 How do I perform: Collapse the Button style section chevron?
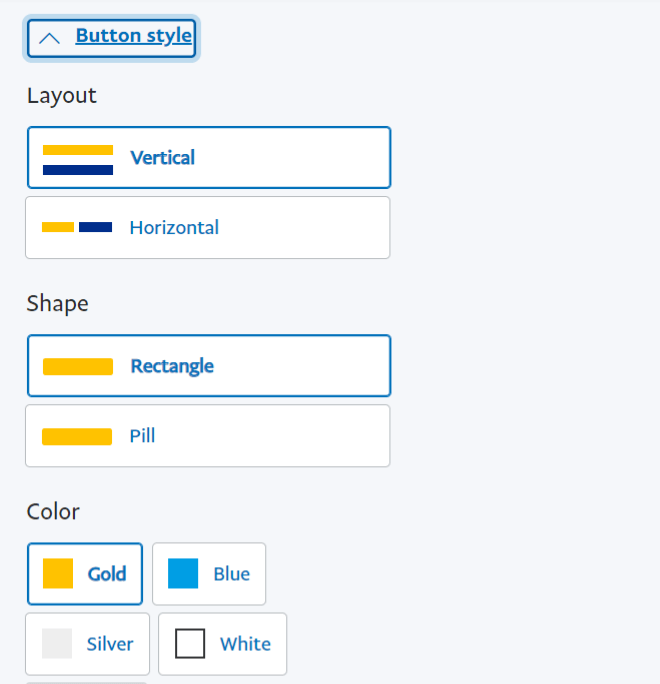49,39
